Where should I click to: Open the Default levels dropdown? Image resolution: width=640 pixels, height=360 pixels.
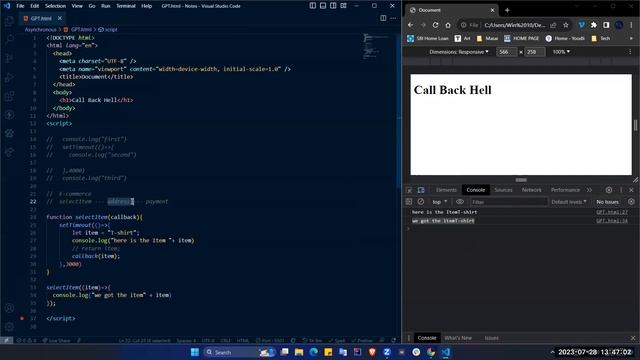569,202
